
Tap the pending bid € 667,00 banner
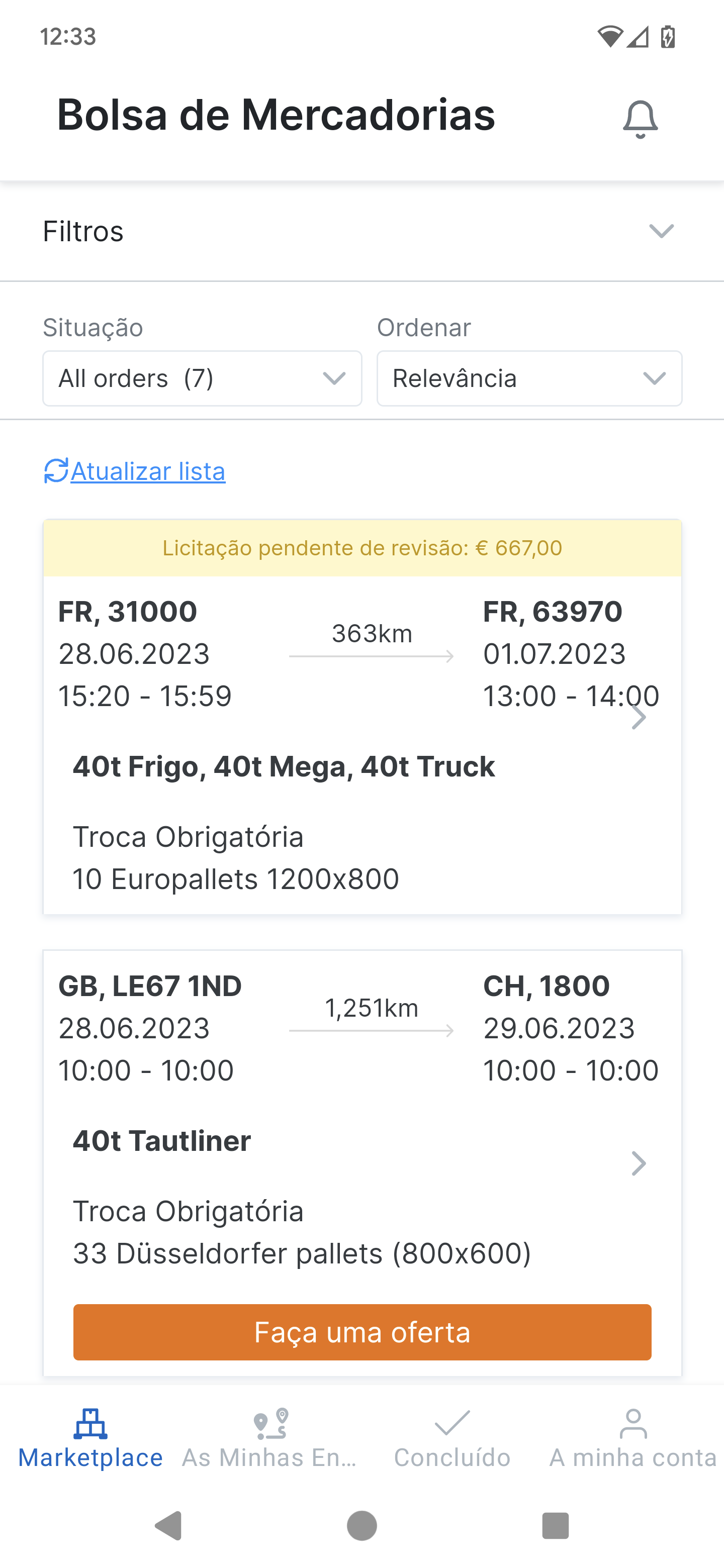363,548
